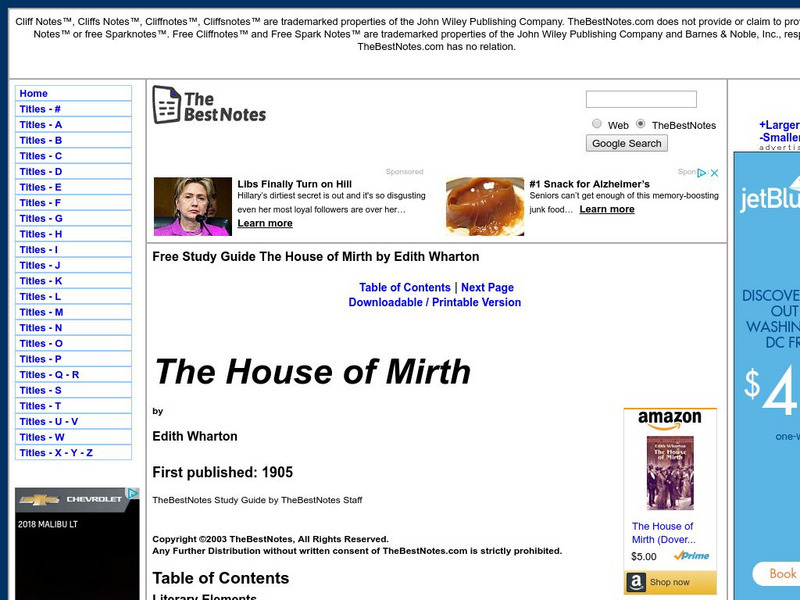Click the Chevrolet ad AdChoices icon
This screenshot has width=800, height=600.
click(x=133, y=493)
